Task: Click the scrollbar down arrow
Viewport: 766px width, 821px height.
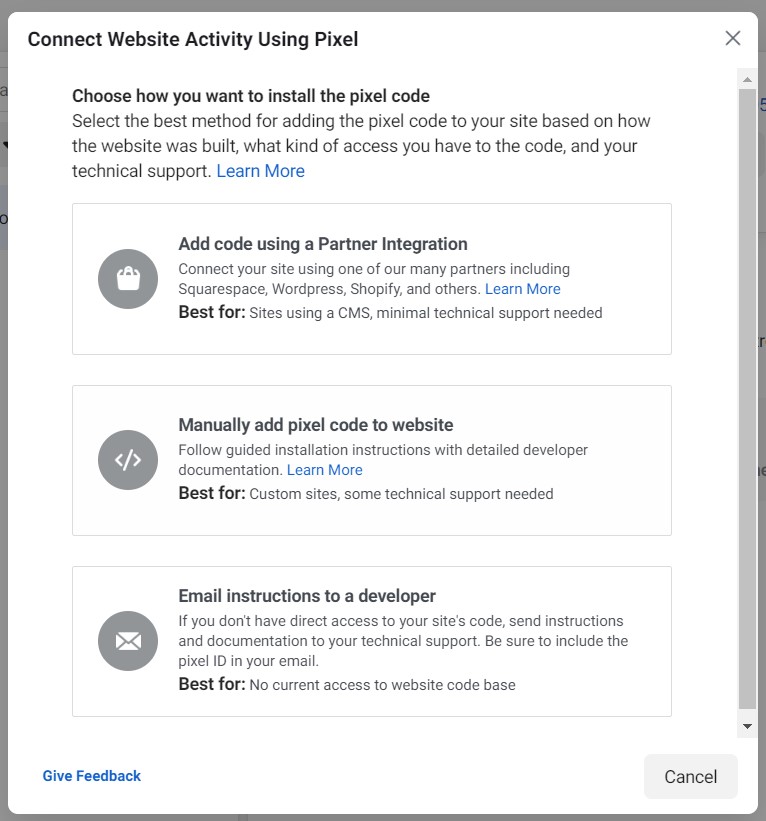Action: click(747, 726)
